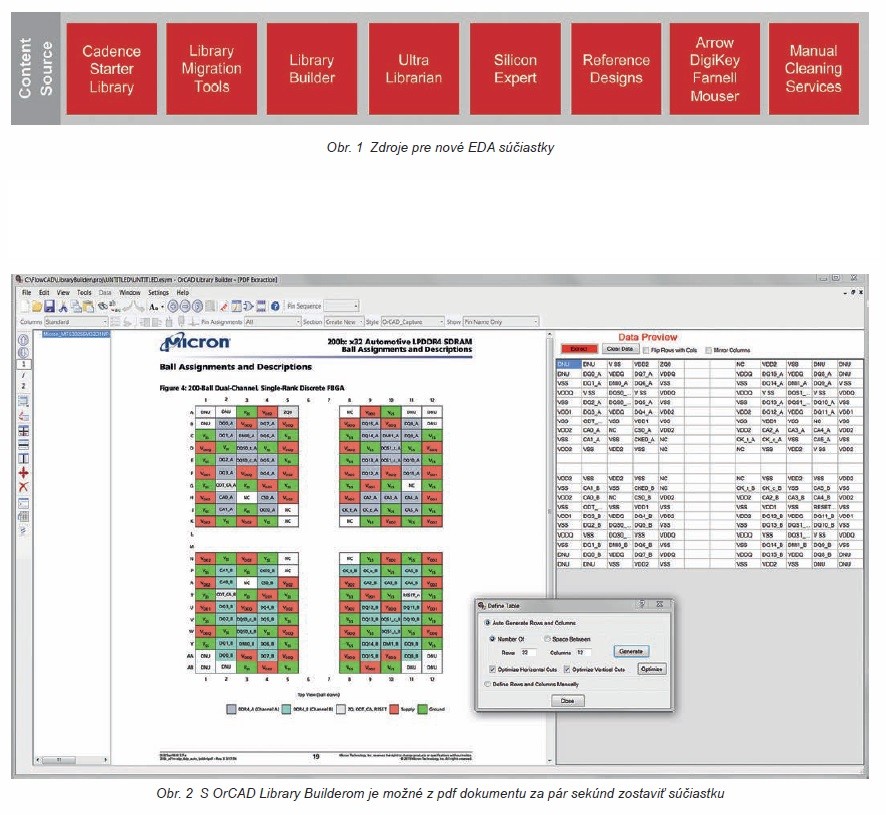This screenshot has height=815, width=886.
Task: Click the Open folder toolbar icon
Action: click(37, 306)
